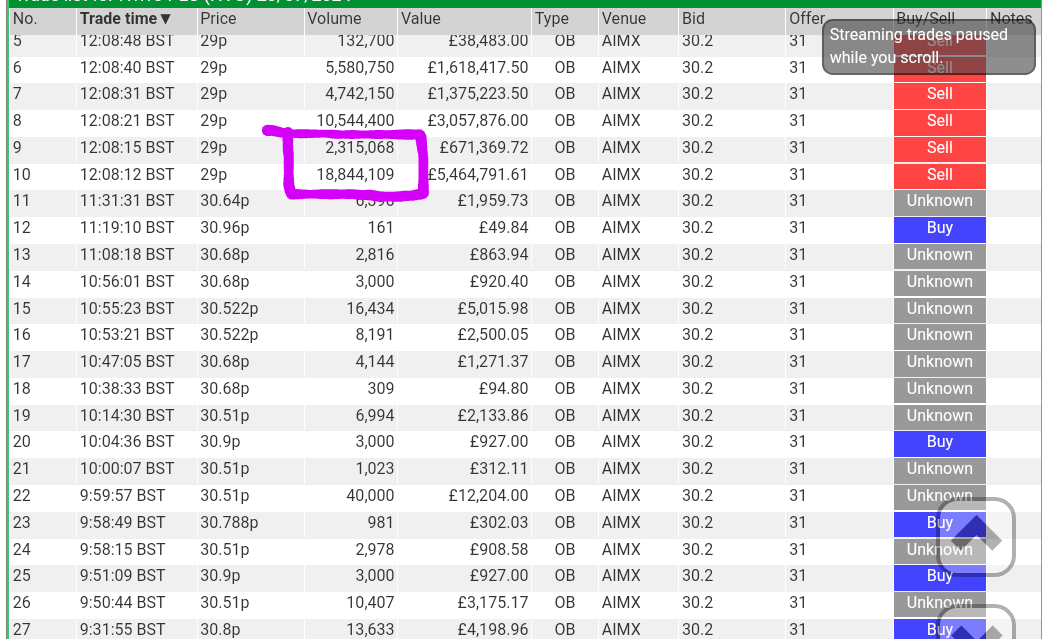
Task: Click the volume 40,000
Action: click(x=370, y=496)
